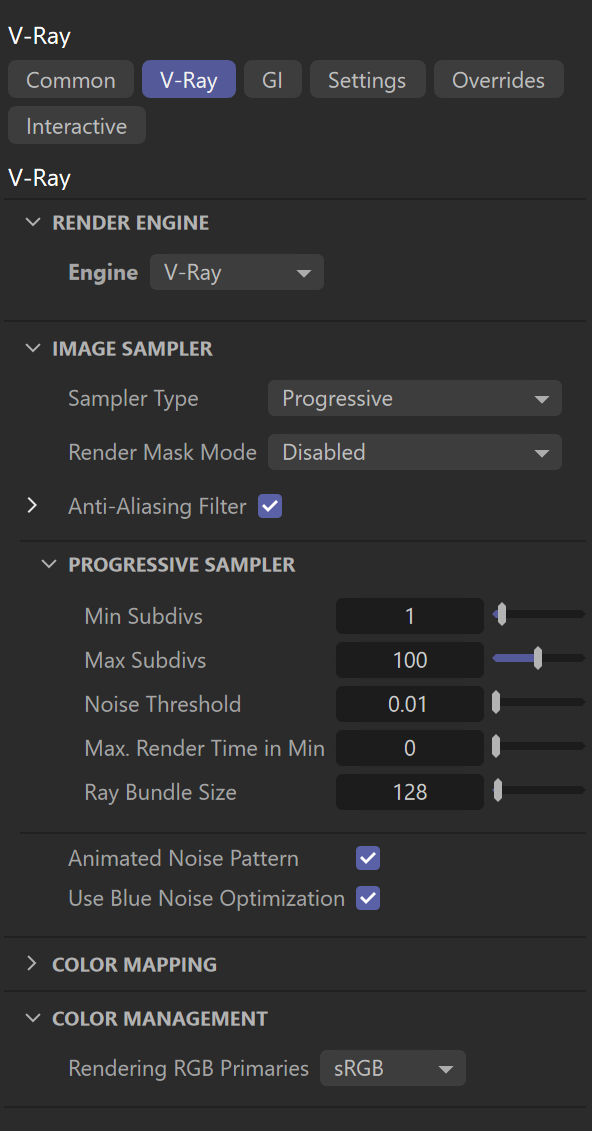This screenshot has height=1131, width=592.
Task: Click the Noise Threshold value field
Action: 410,704
